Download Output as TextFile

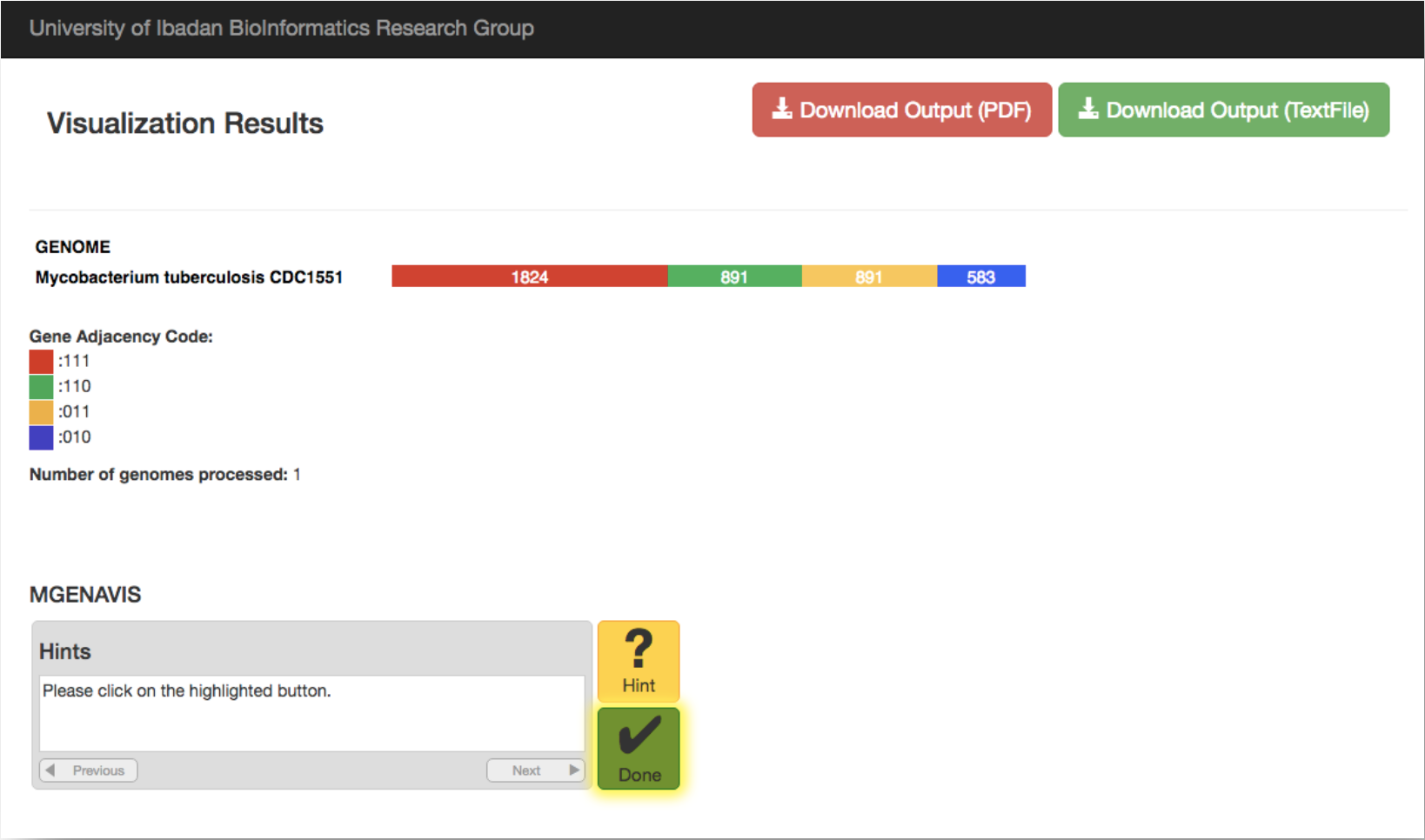point(1223,110)
